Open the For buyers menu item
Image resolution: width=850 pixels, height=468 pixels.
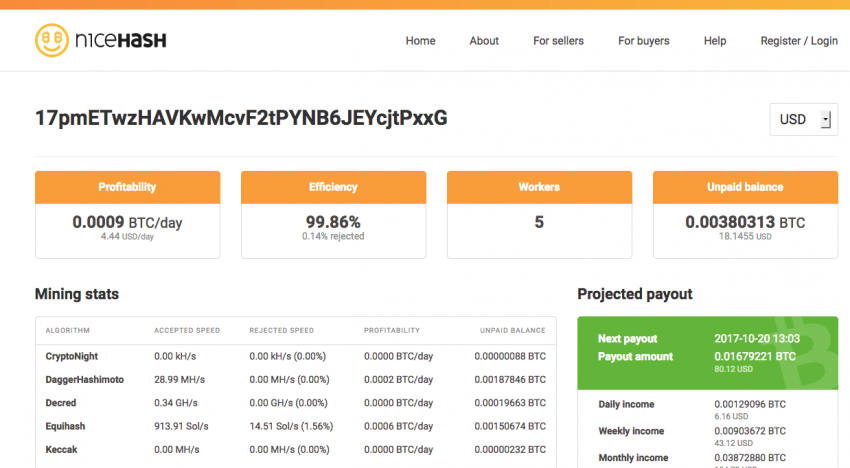tap(643, 41)
